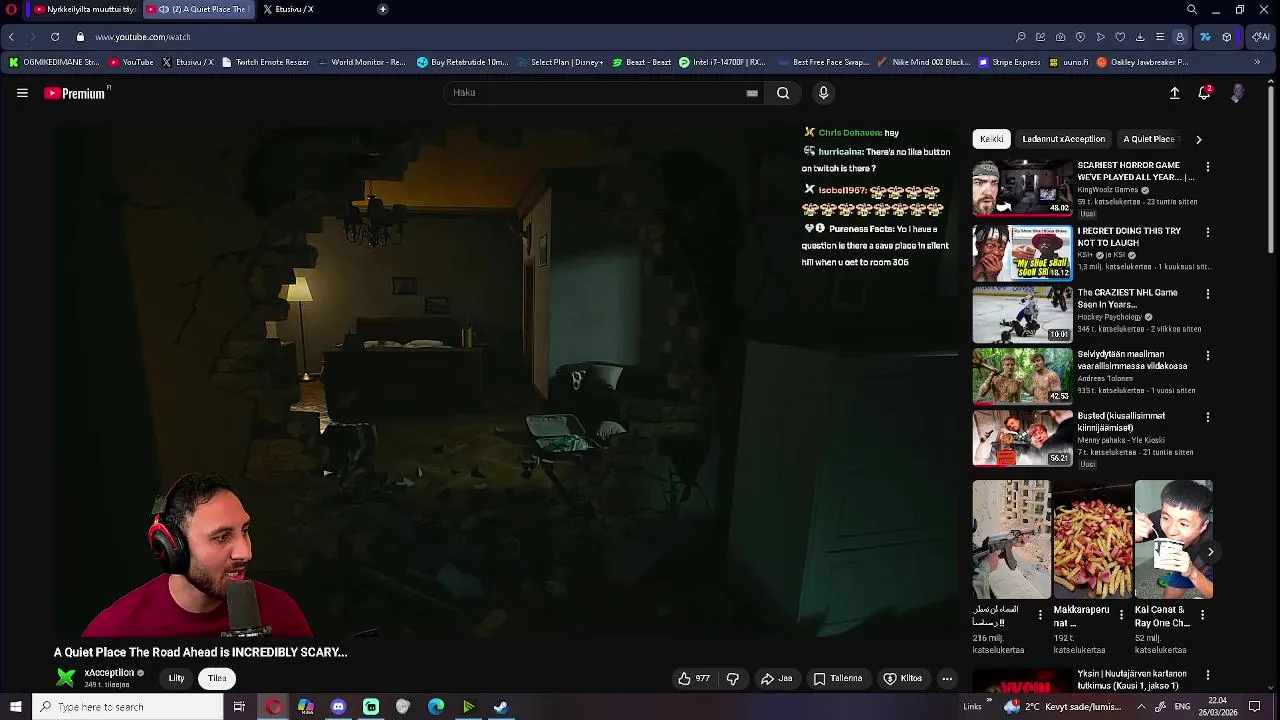Open xAcception channel avatar
The height and width of the screenshot is (720, 1280).
(x=66, y=678)
